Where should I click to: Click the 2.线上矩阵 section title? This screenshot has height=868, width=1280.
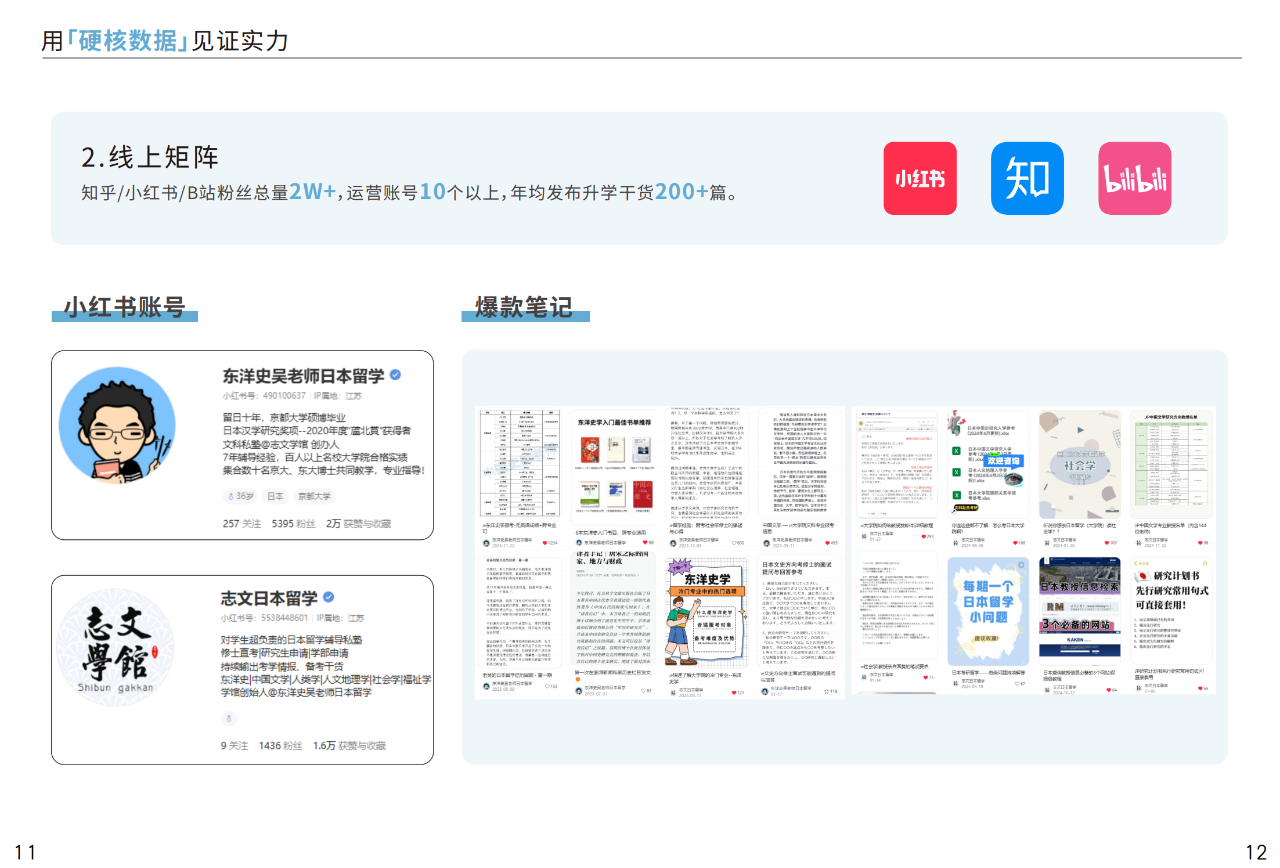(150, 157)
